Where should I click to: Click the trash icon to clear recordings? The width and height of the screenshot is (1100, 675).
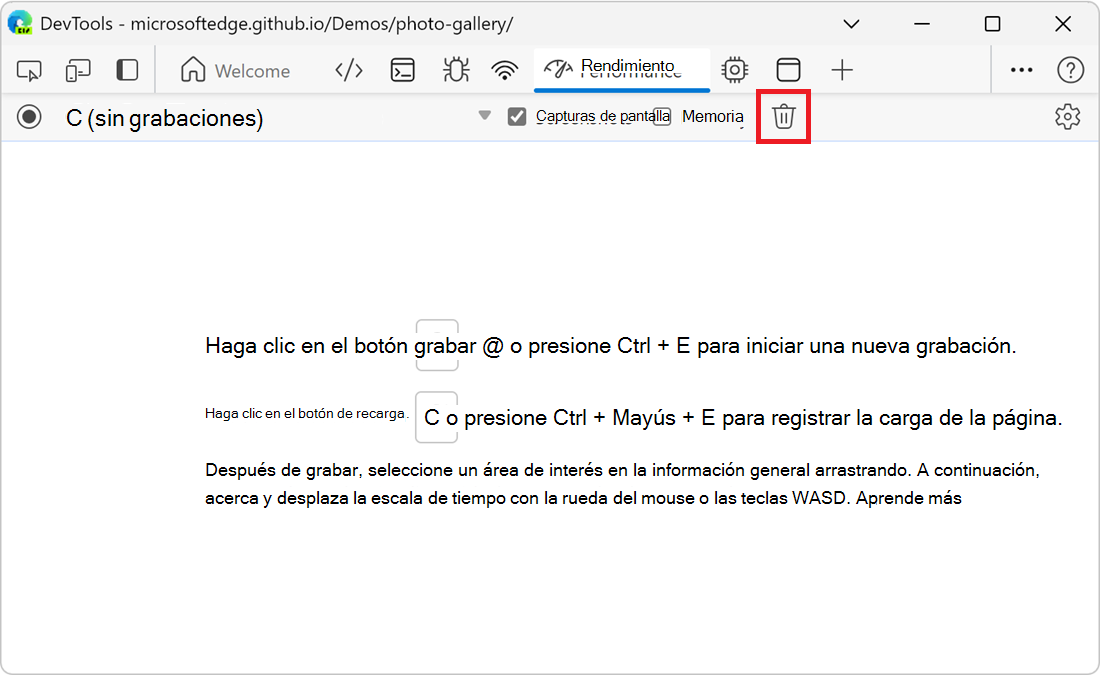[x=783, y=116]
